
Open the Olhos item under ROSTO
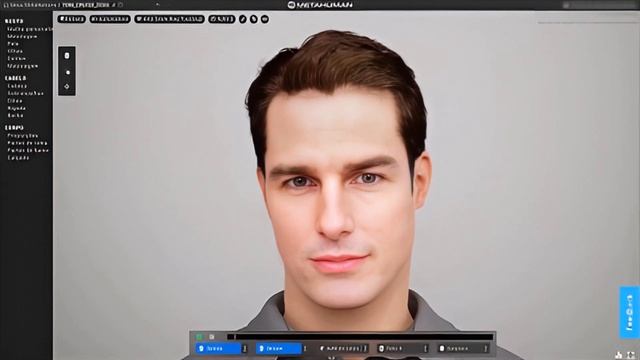coord(15,51)
